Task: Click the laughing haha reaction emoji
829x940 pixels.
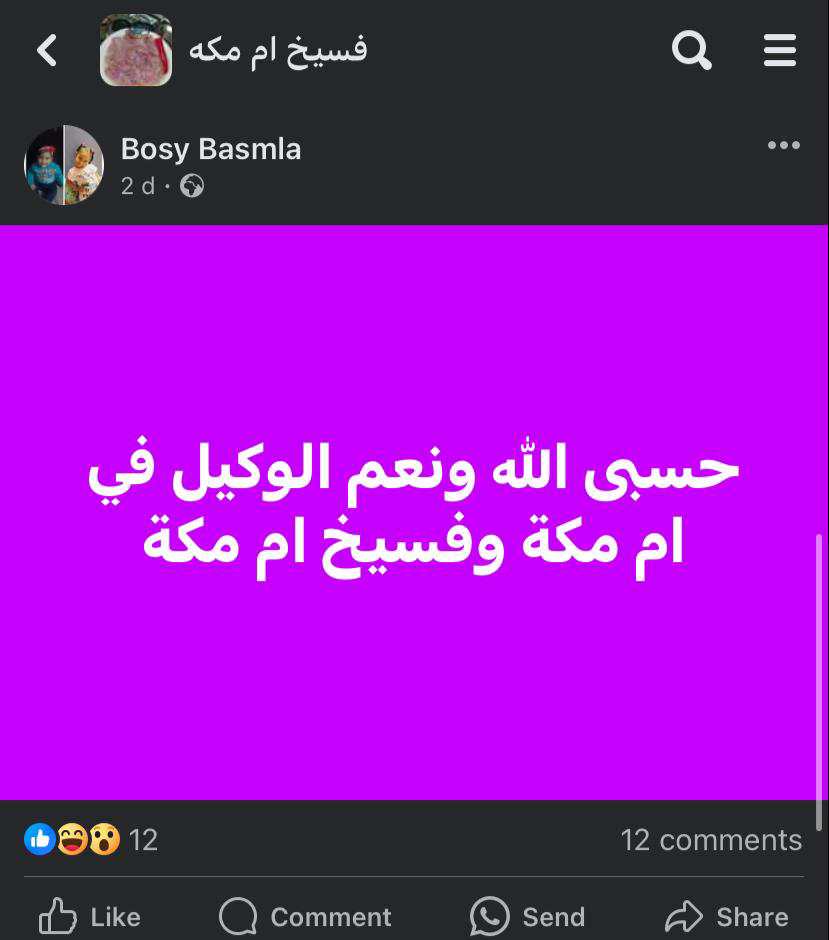Action: (x=73, y=839)
